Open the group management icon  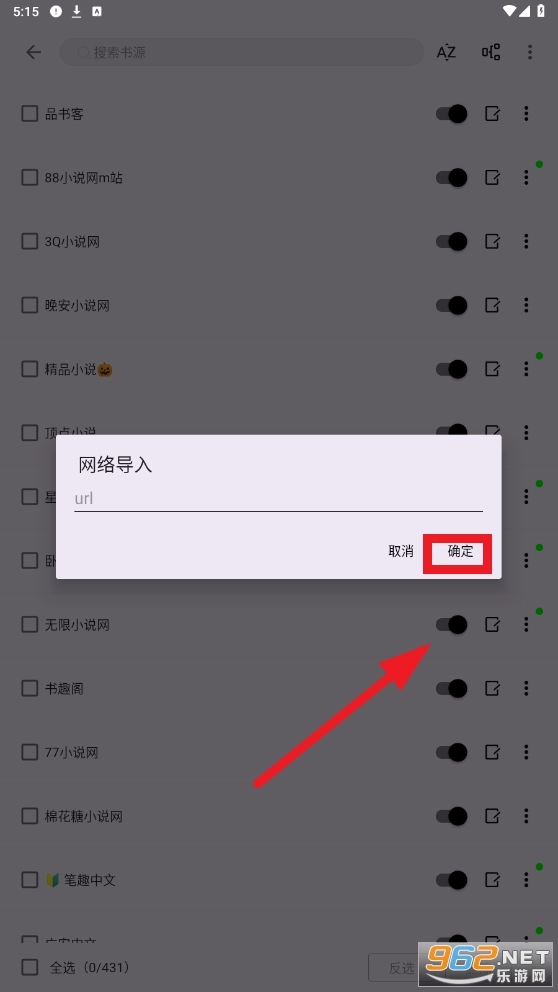point(491,52)
